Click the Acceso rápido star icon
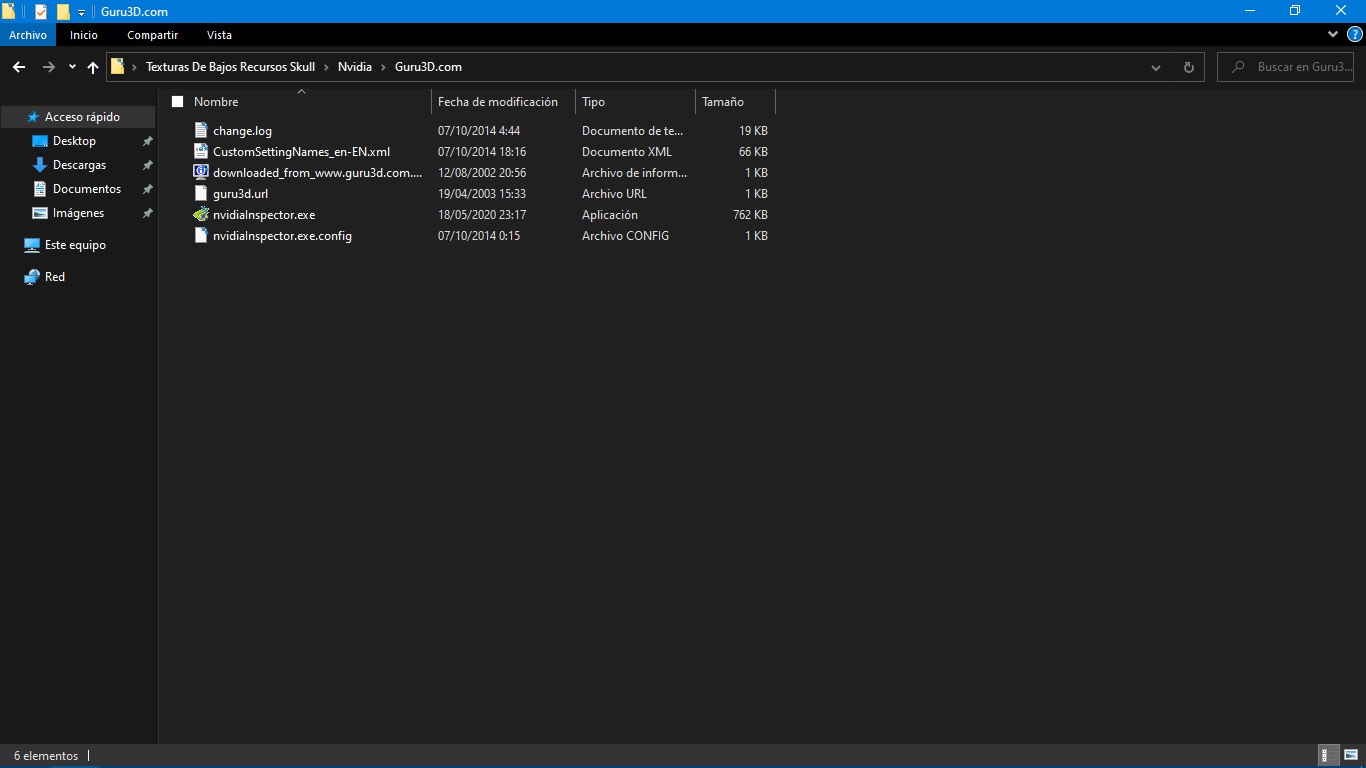 [33, 117]
